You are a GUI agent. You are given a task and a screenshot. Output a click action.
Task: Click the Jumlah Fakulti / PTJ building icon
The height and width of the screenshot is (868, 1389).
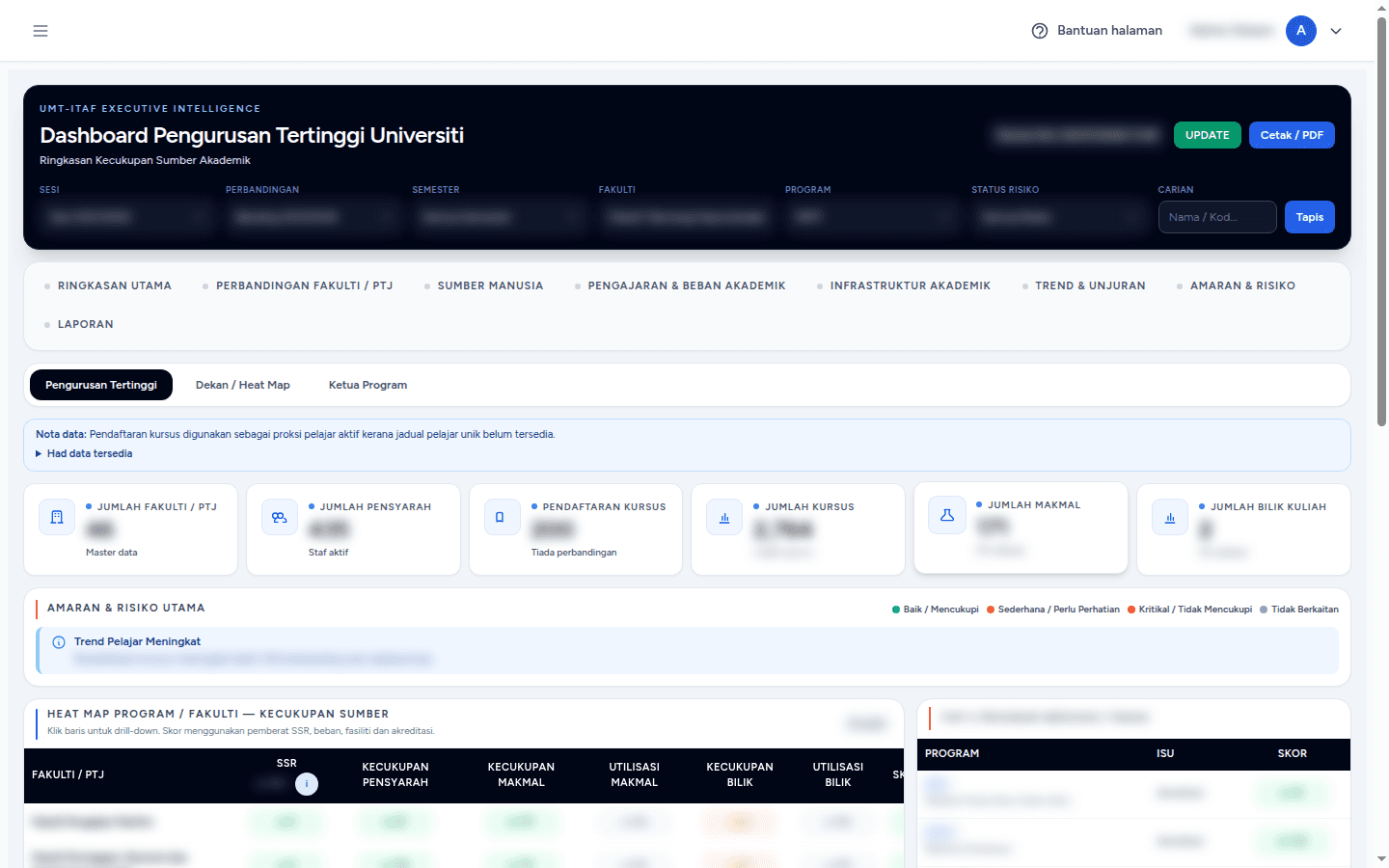[57, 517]
